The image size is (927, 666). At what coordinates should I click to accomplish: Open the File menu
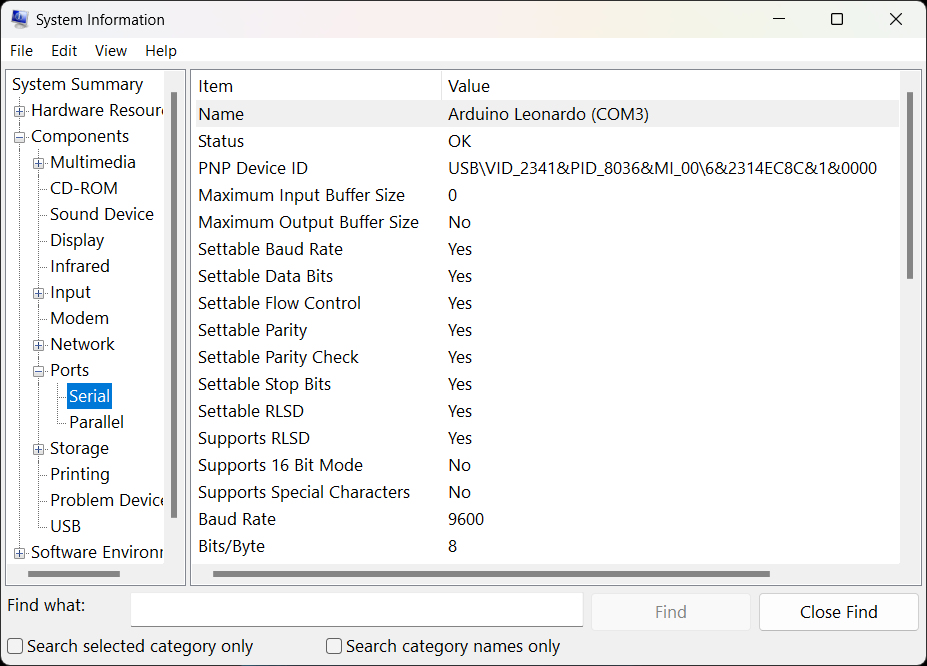coord(21,51)
